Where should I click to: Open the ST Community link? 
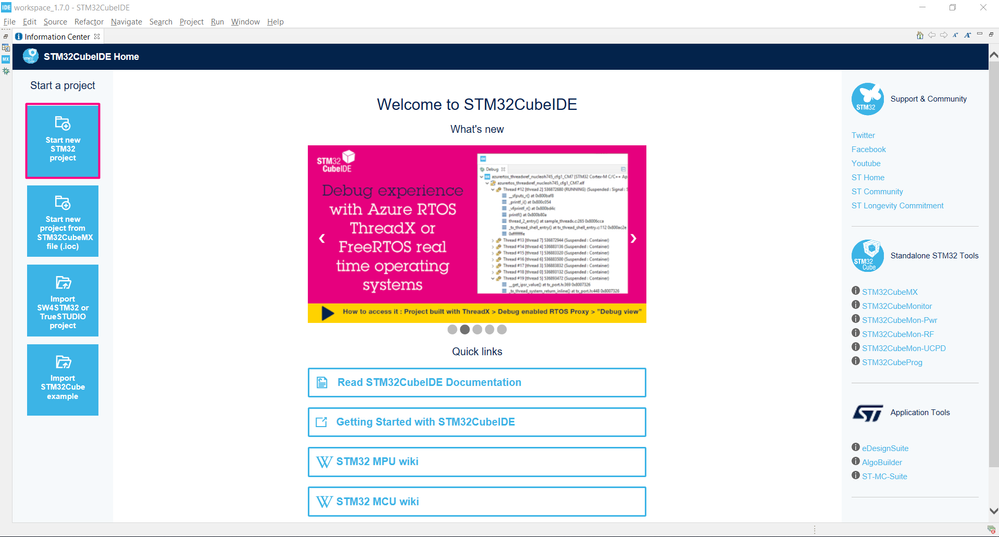point(877,191)
